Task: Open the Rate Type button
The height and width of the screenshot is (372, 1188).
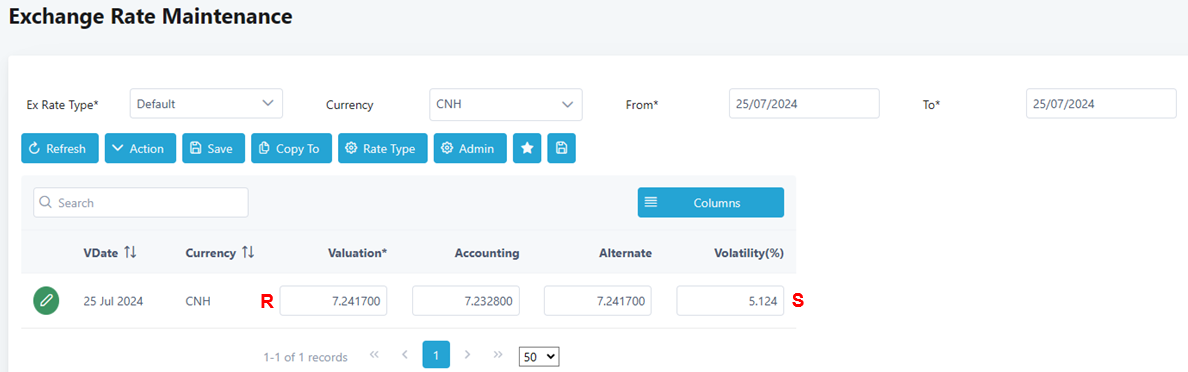Action: click(383, 148)
